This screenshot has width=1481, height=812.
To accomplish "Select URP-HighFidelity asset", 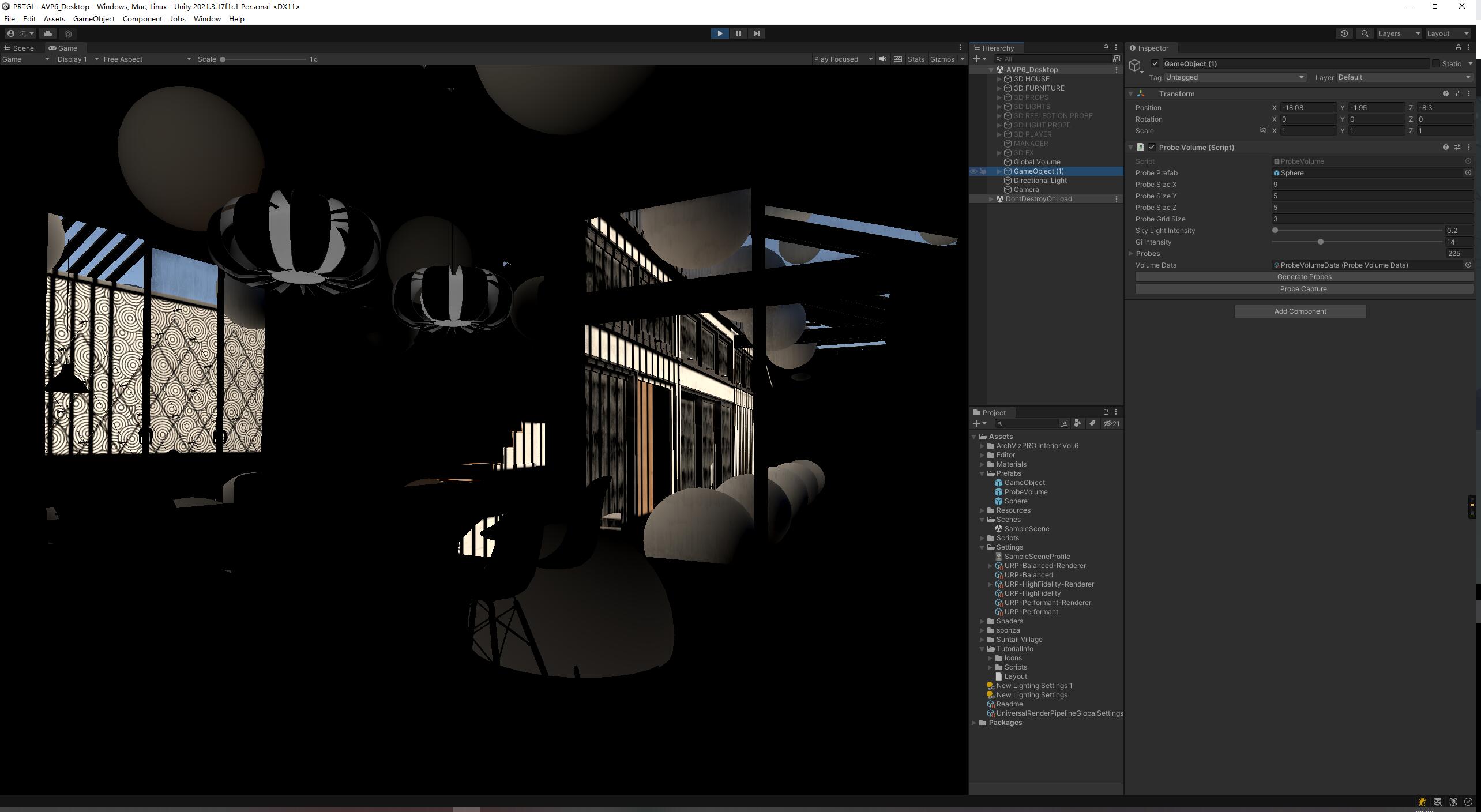I will coord(1032,593).
